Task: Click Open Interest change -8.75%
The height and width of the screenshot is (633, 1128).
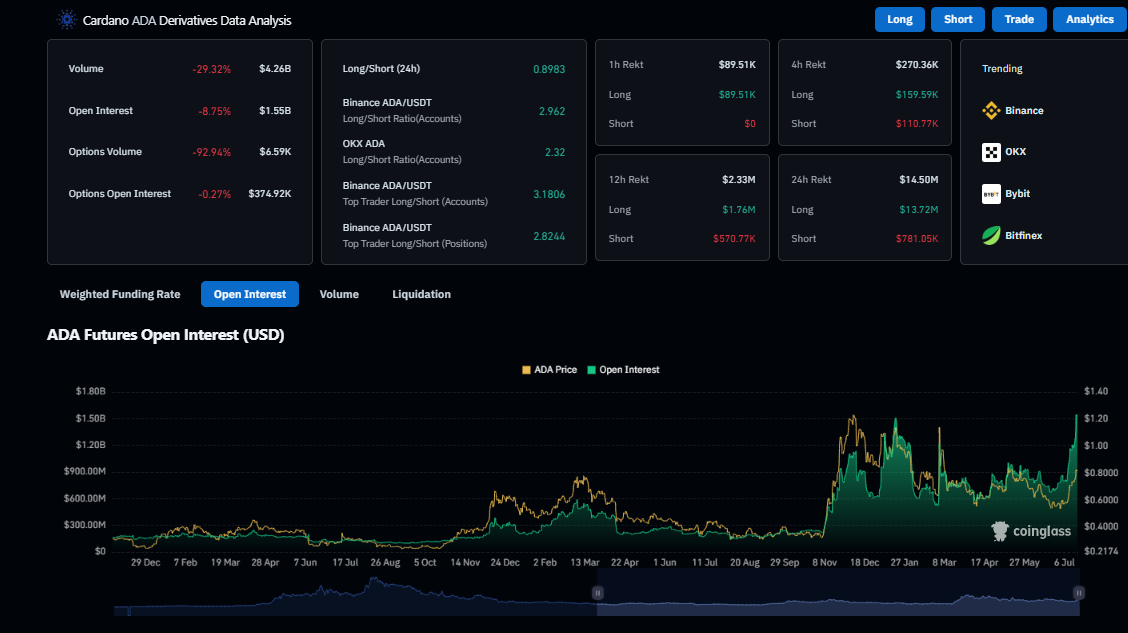Action: coord(214,111)
